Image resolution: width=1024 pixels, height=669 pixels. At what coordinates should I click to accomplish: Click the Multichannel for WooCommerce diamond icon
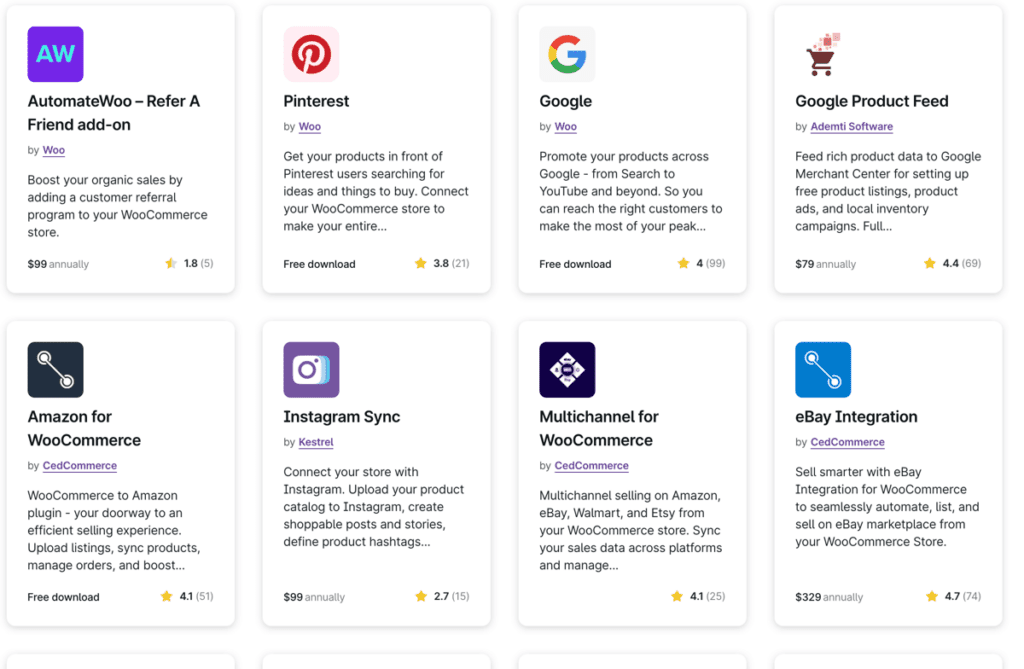tap(567, 368)
